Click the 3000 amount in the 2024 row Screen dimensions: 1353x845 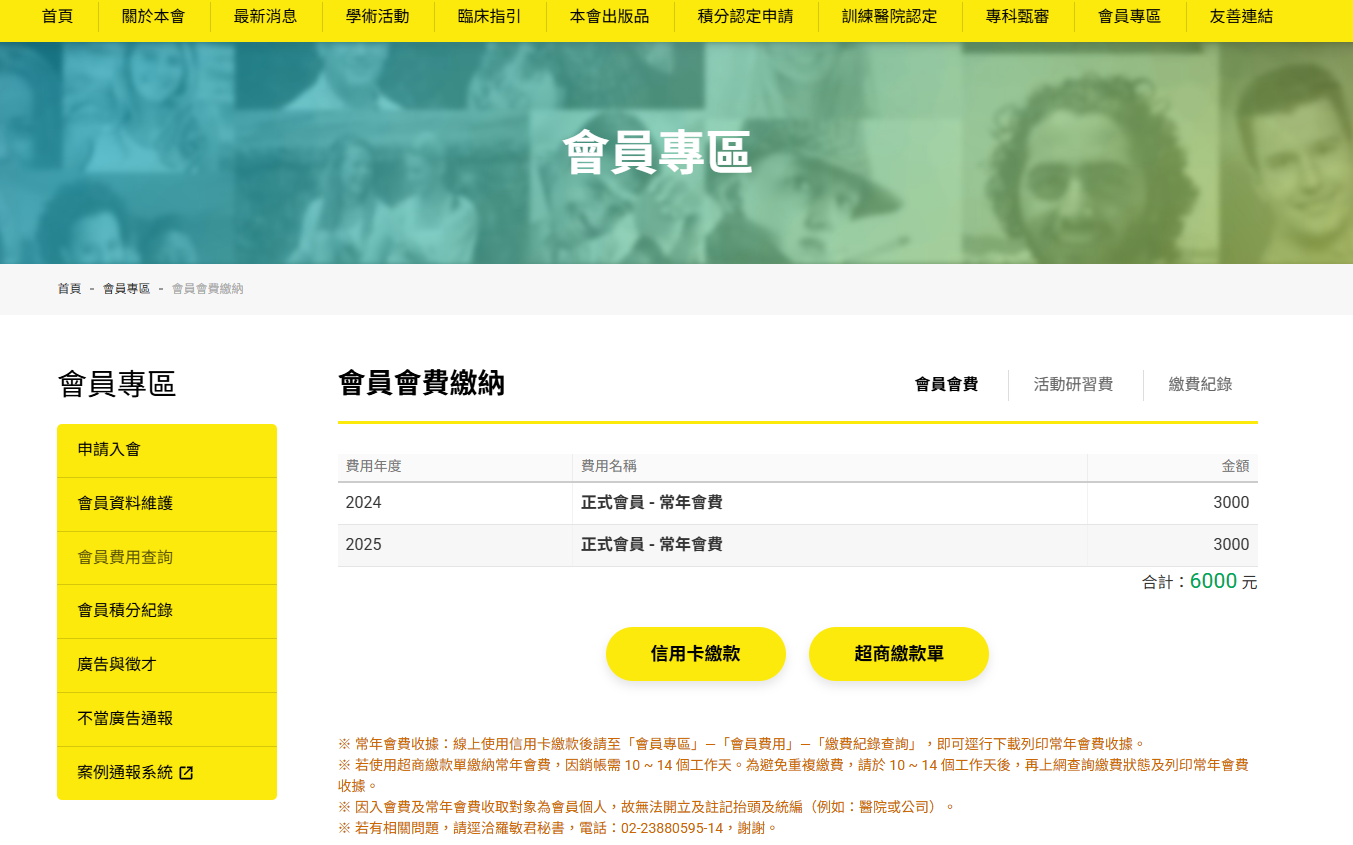point(1231,503)
